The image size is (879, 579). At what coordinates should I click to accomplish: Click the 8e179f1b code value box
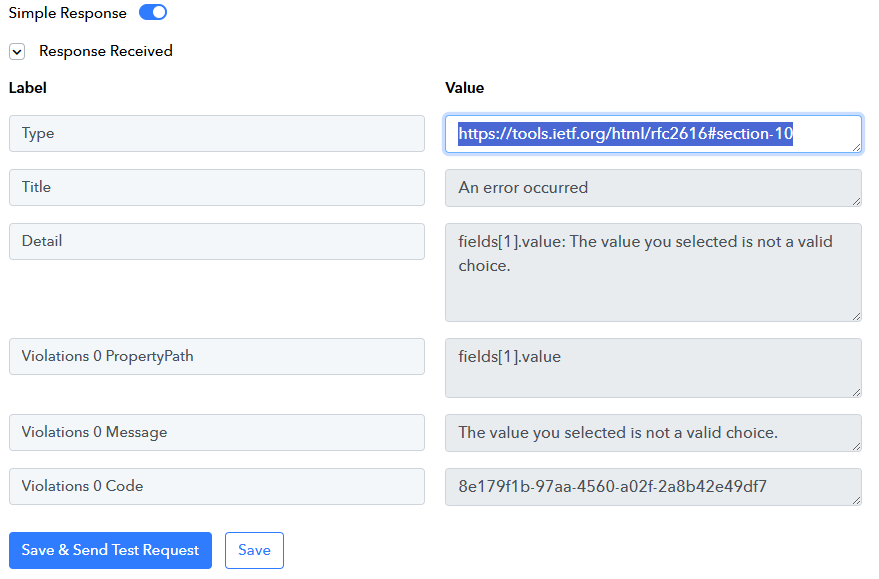coord(653,487)
